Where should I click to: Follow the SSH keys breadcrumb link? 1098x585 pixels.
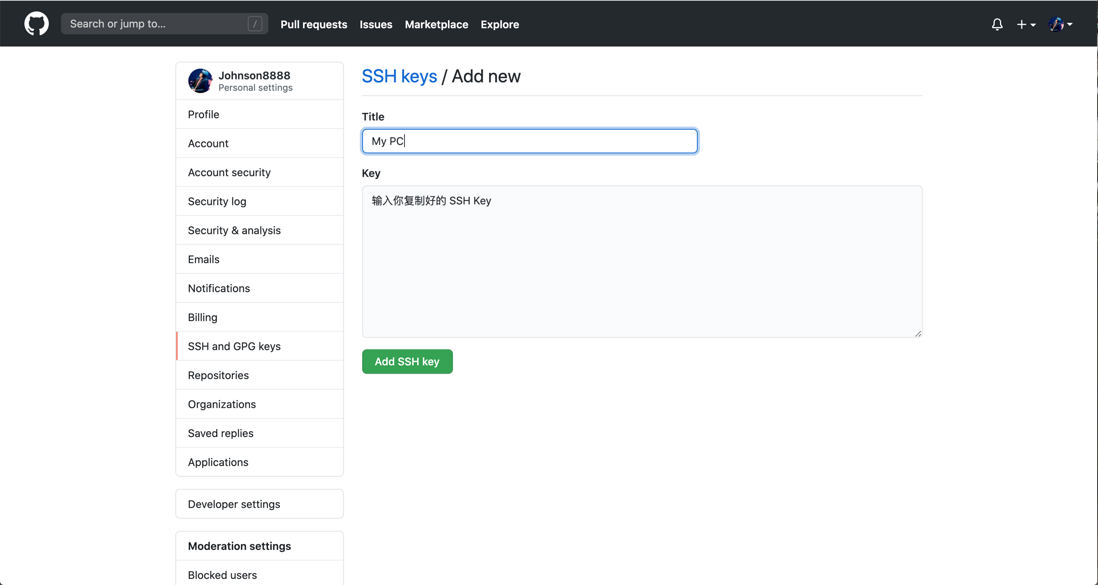coord(399,76)
